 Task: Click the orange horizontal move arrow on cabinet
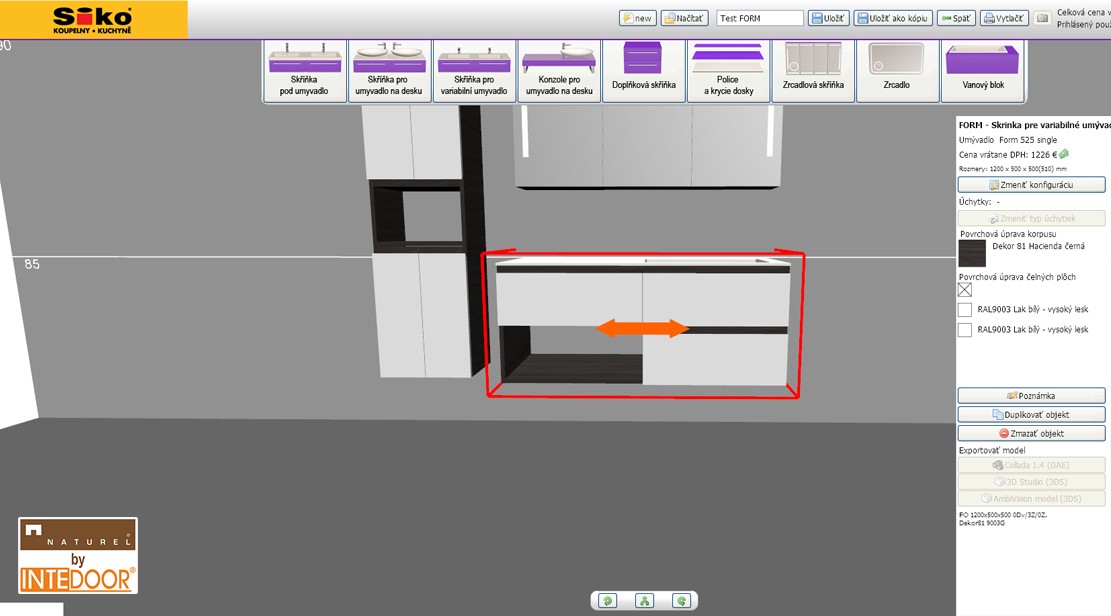643,328
